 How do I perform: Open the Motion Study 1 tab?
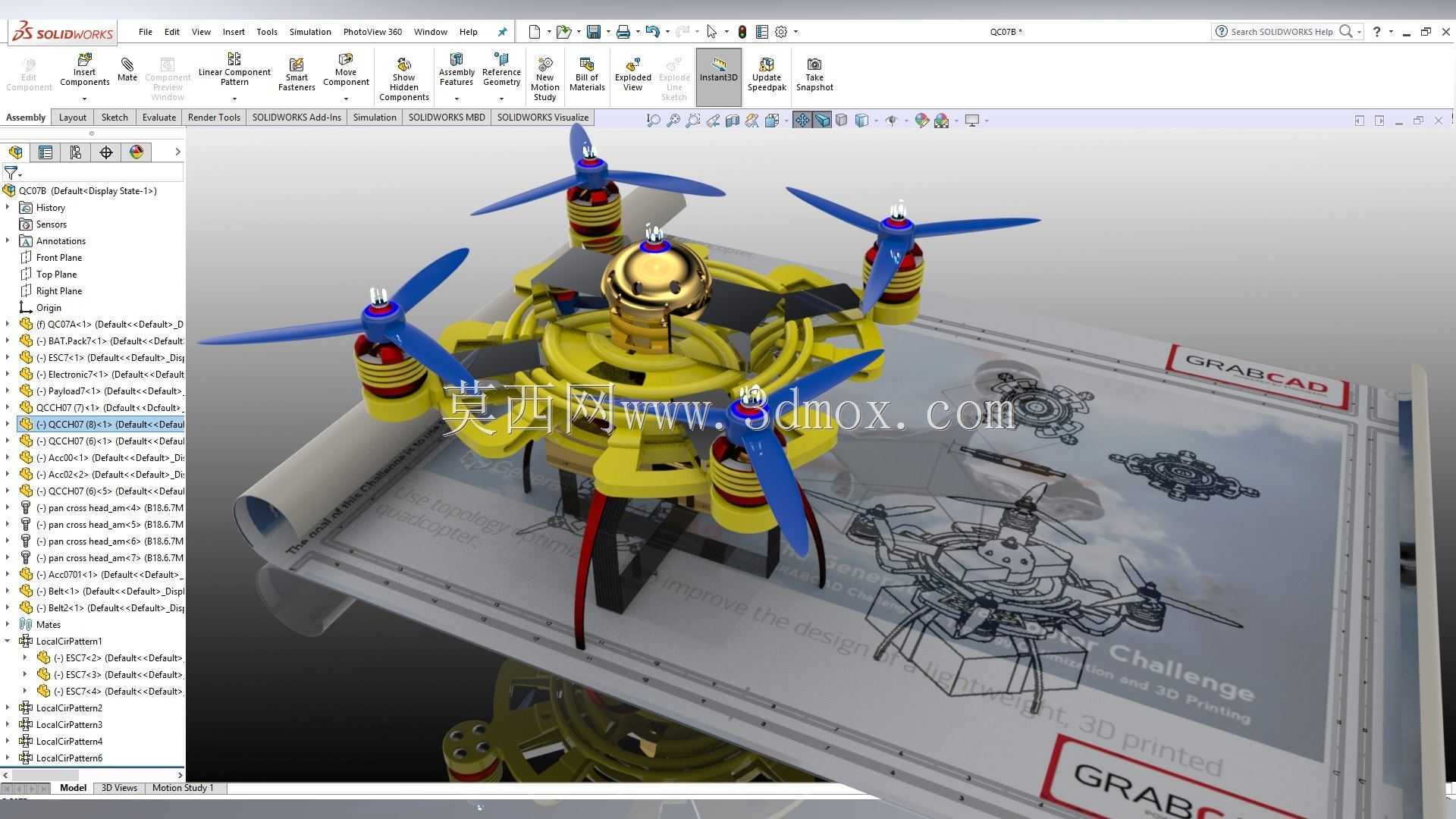click(x=183, y=788)
